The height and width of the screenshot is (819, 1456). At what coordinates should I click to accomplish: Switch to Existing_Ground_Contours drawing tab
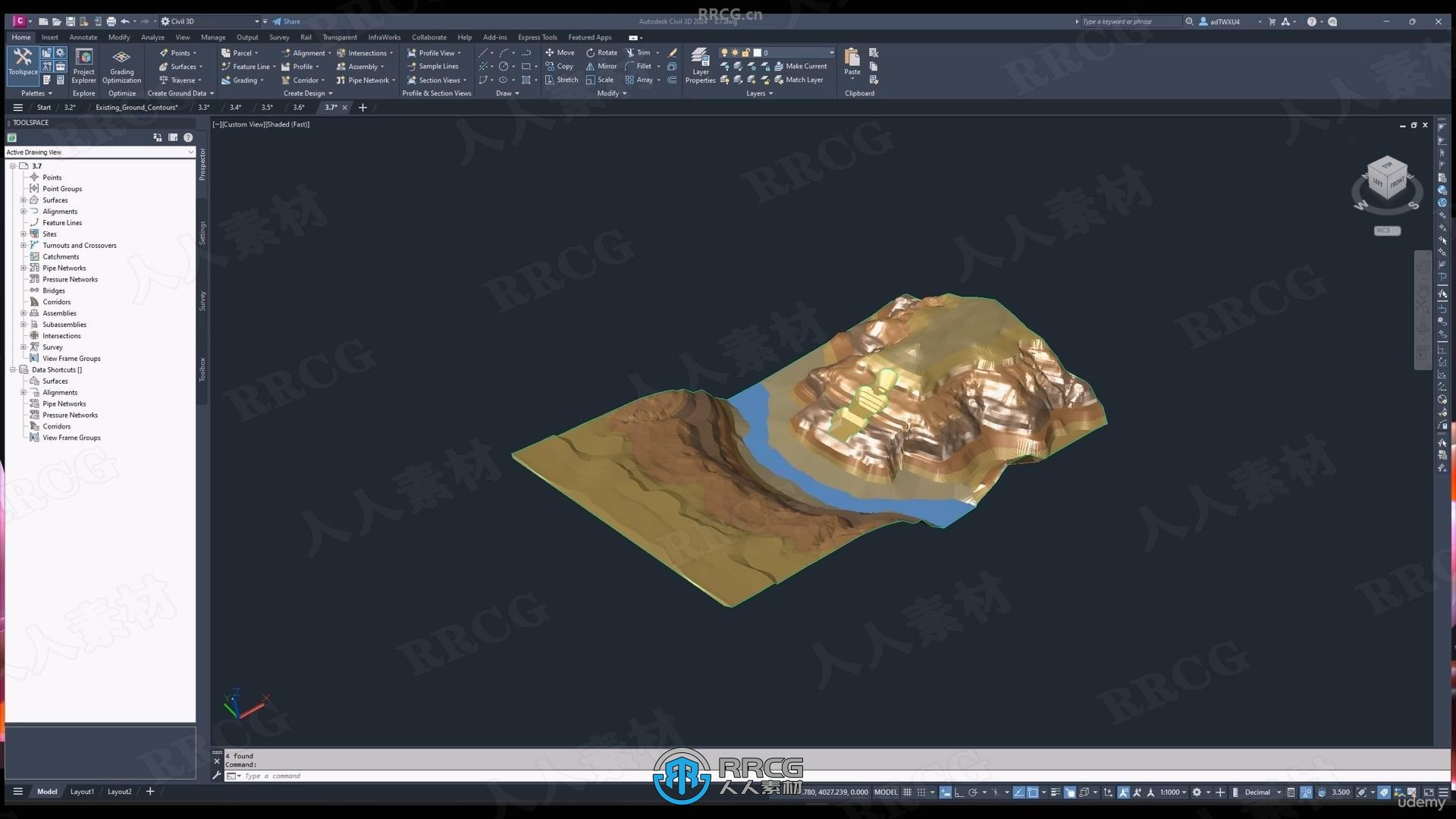click(136, 108)
